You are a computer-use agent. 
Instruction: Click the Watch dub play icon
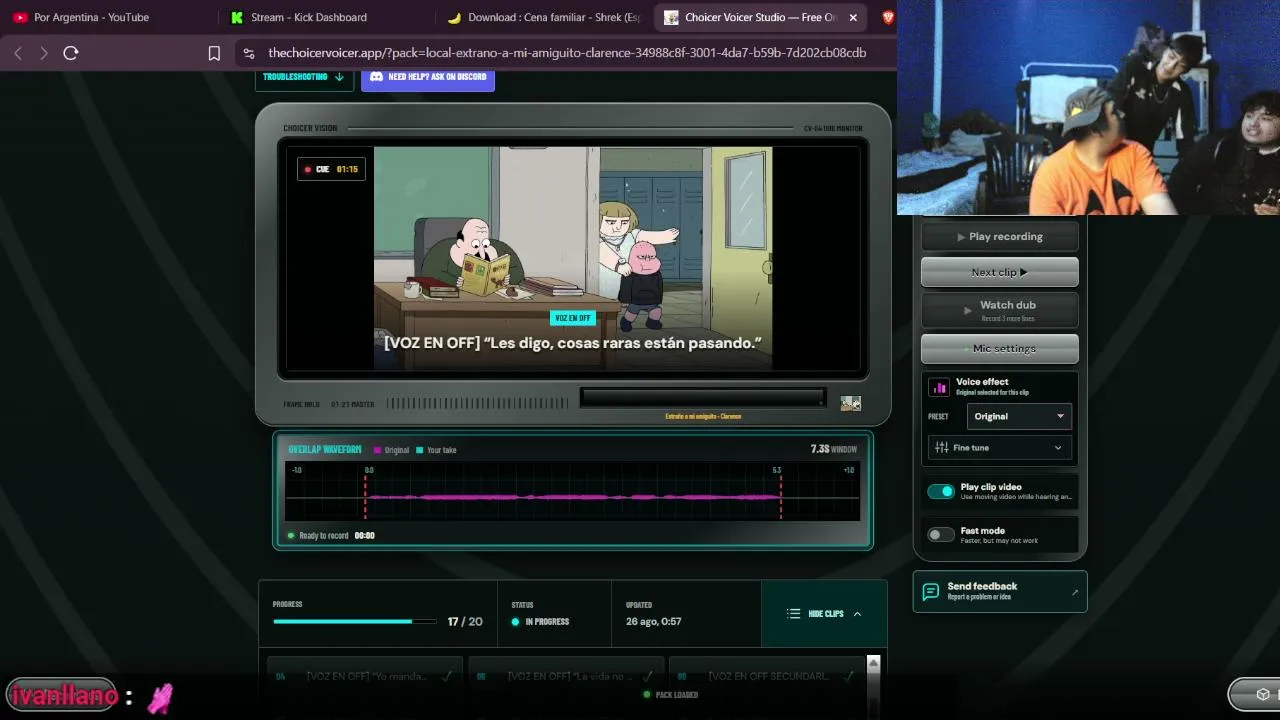tap(967, 311)
